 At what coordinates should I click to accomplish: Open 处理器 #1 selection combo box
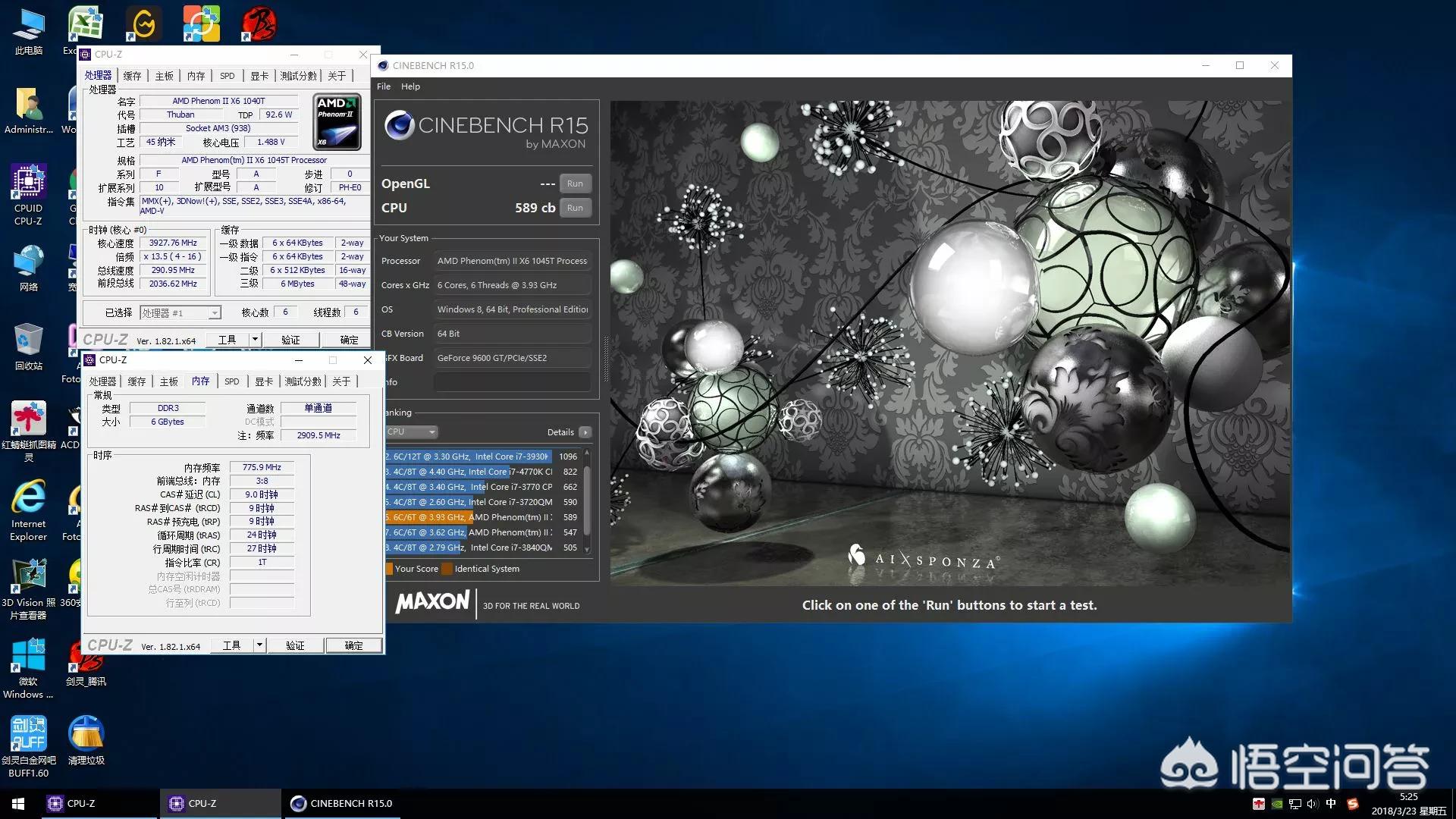click(x=180, y=312)
